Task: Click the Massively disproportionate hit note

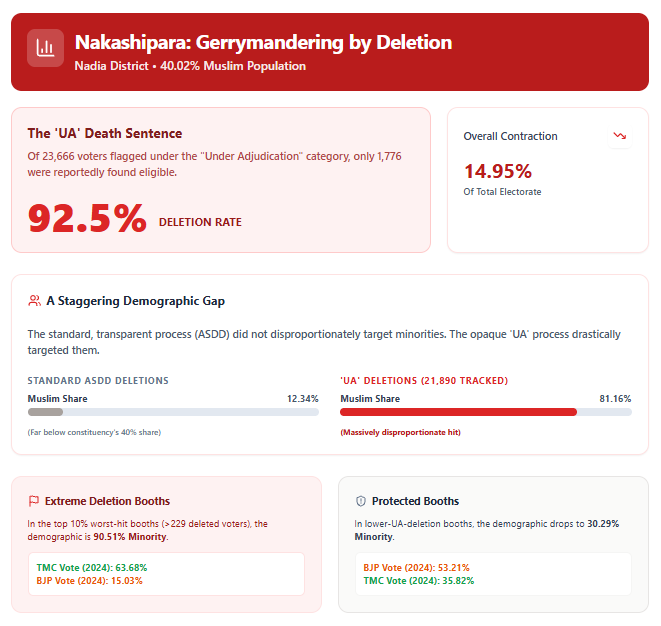Action: pyautogui.click(x=400, y=432)
